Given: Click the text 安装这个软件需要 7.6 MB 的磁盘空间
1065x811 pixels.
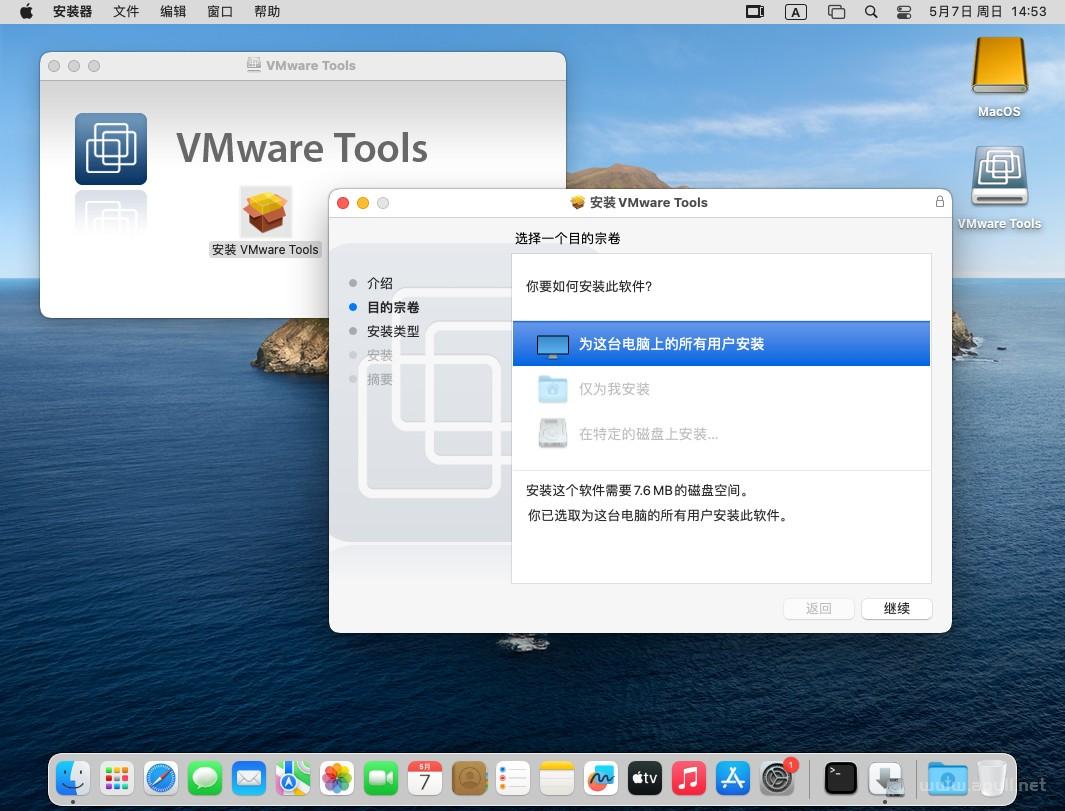Looking at the screenshot, I should 637,490.
